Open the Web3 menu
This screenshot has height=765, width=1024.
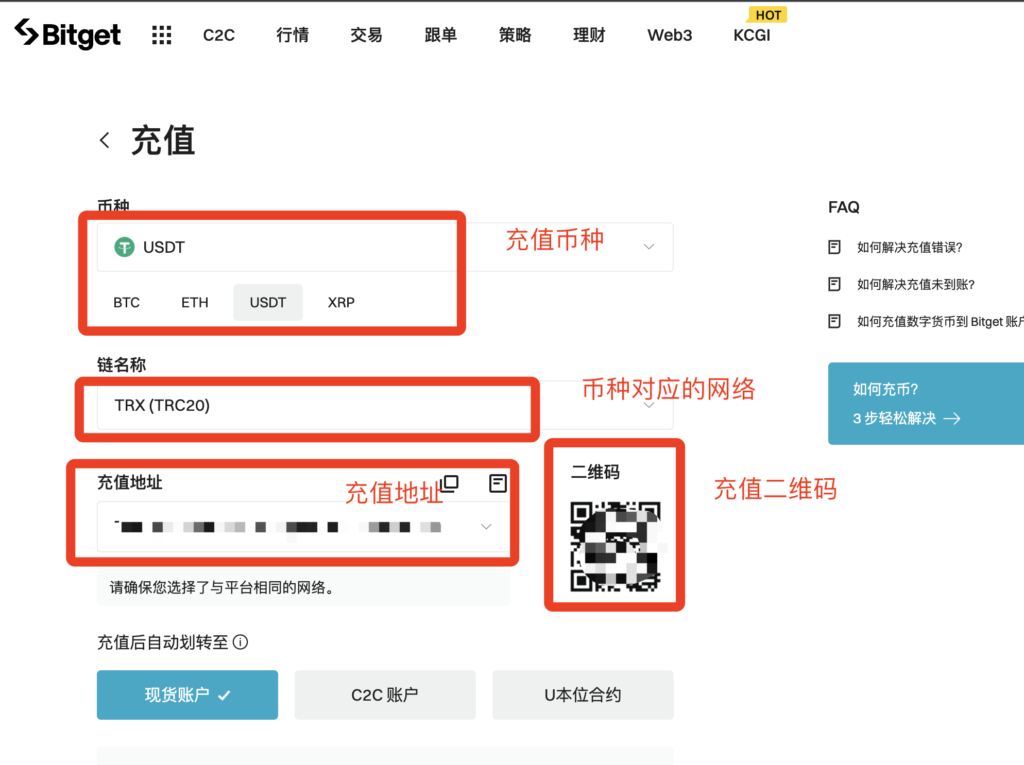(x=669, y=35)
